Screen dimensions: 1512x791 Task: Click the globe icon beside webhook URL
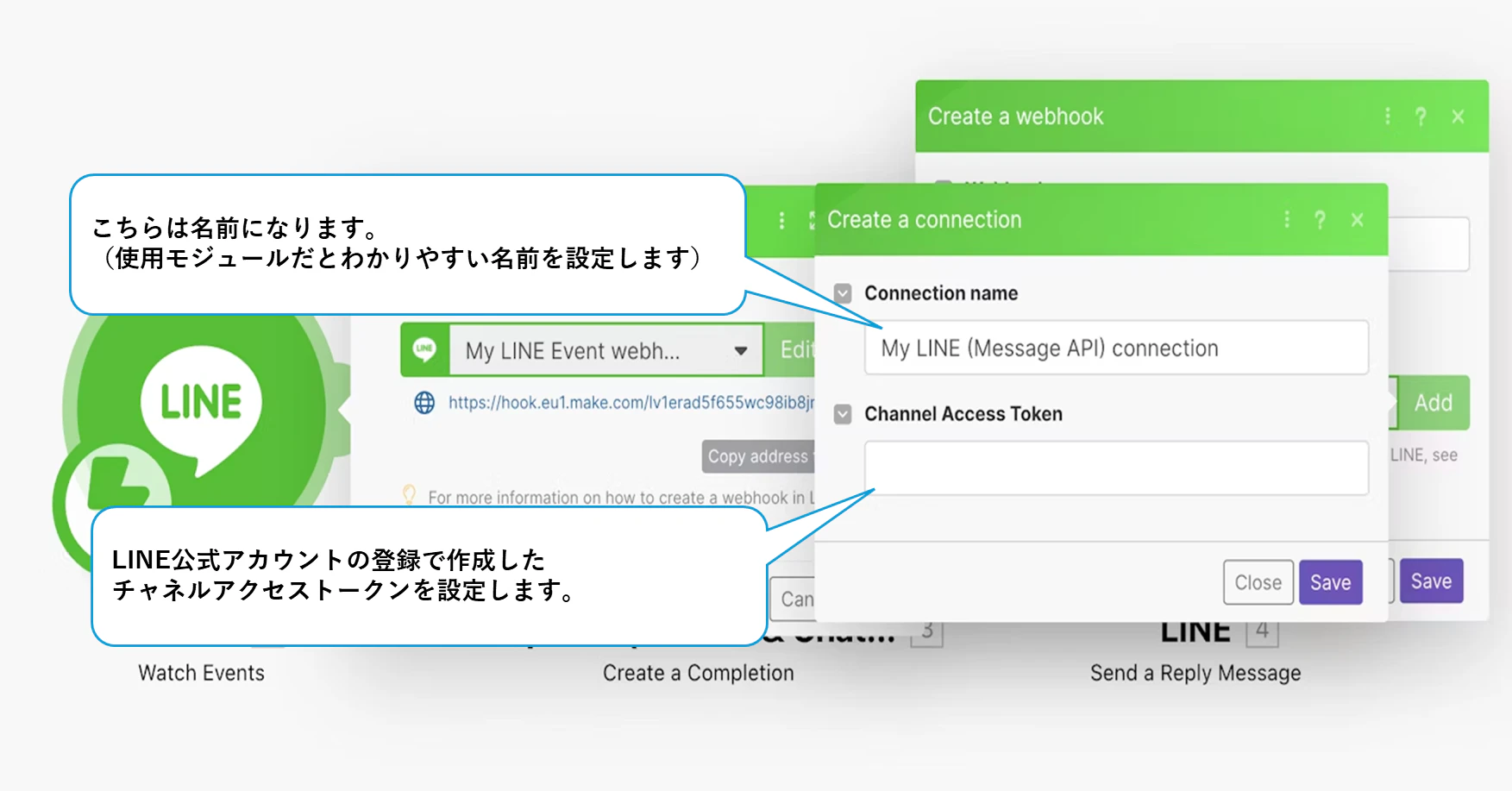click(x=424, y=403)
